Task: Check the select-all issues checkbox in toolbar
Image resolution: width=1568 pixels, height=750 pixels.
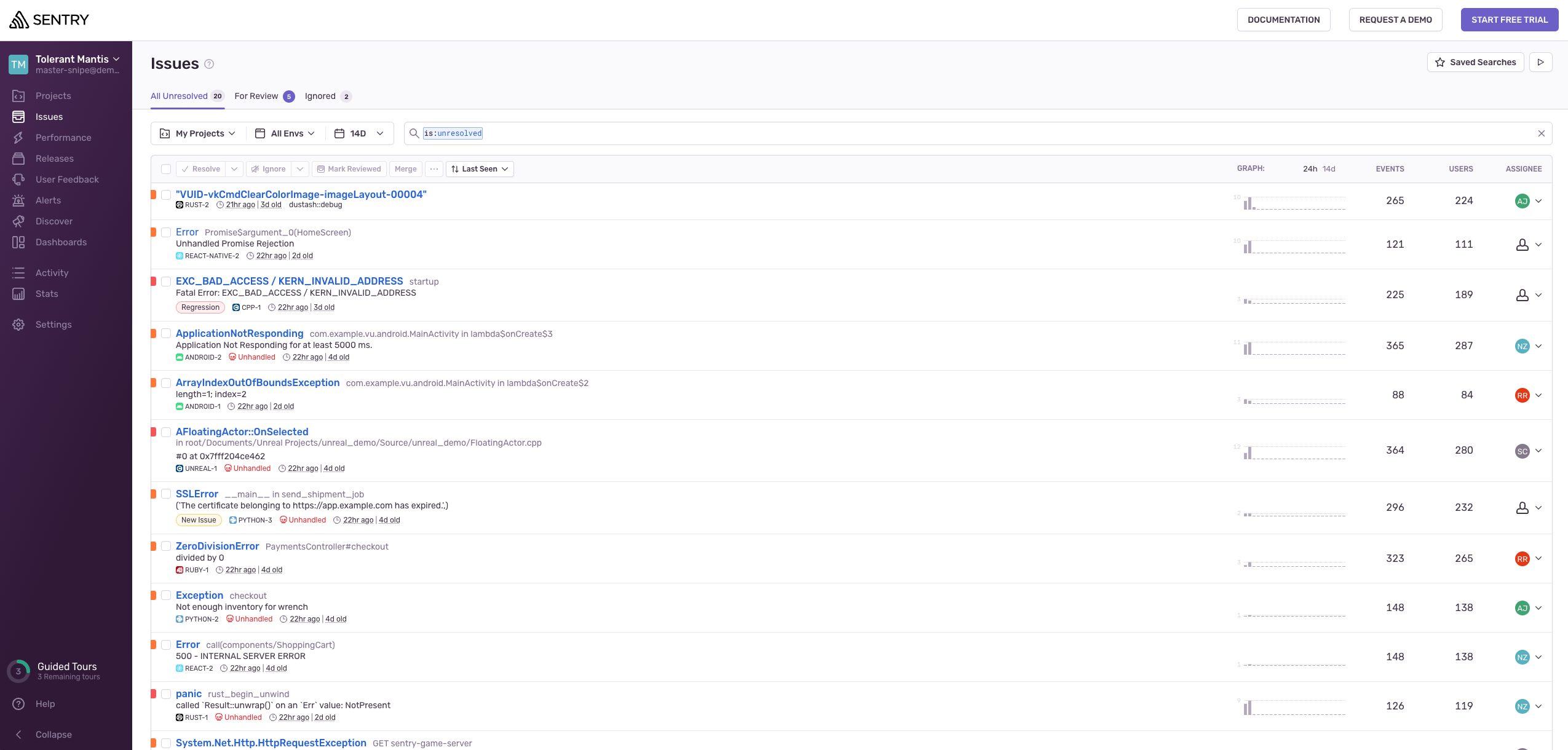Action: click(x=166, y=169)
